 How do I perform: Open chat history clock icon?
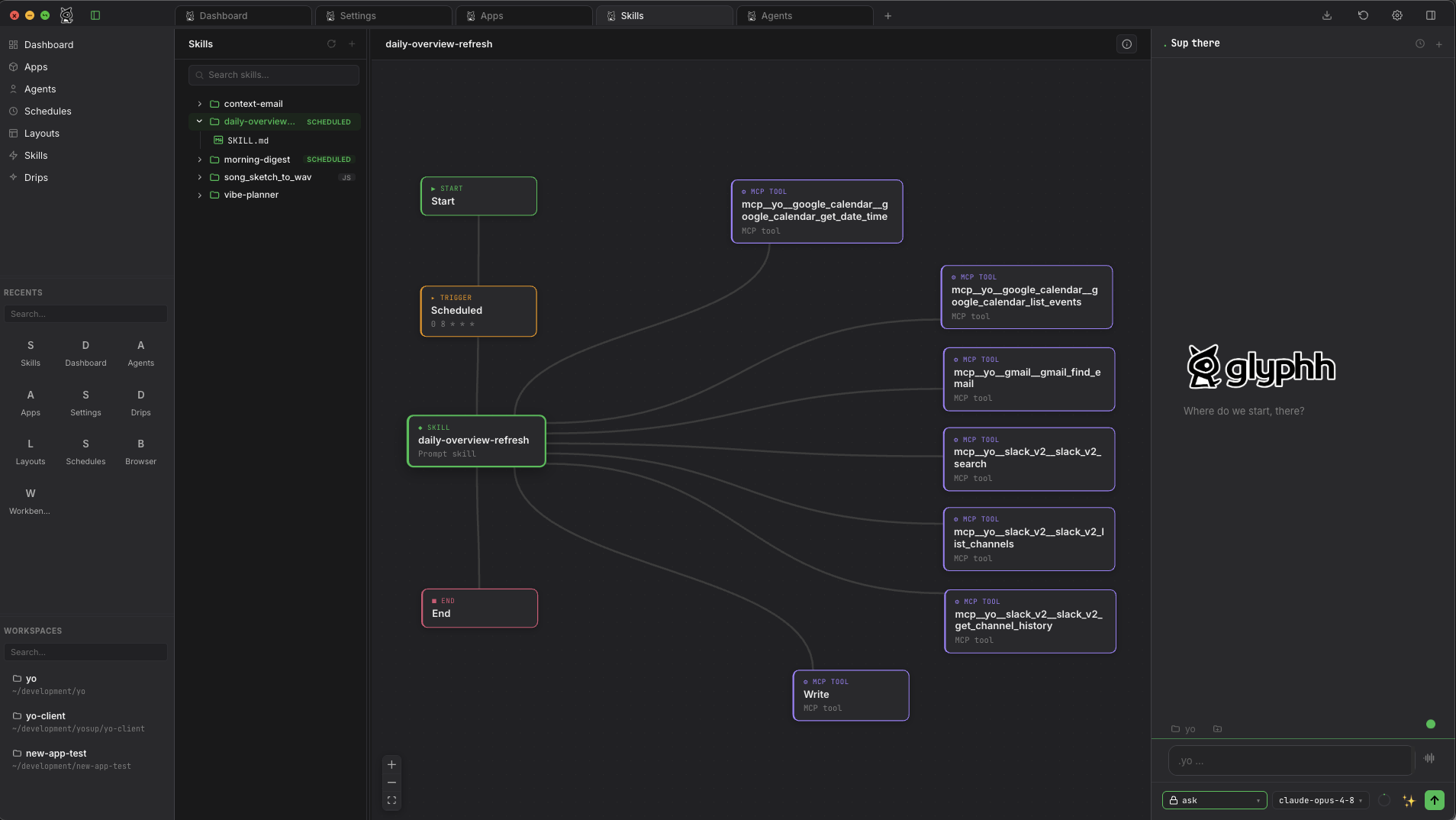point(1420,44)
